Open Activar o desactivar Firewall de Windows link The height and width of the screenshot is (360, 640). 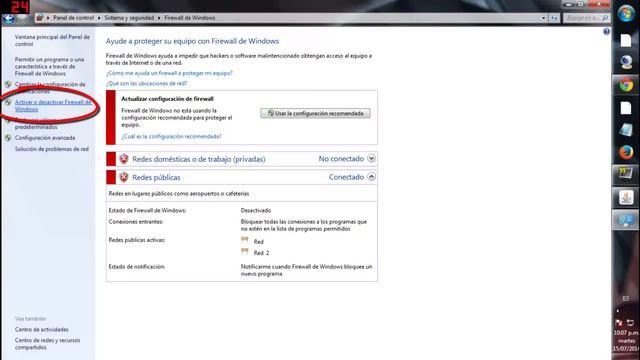point(53,106)
